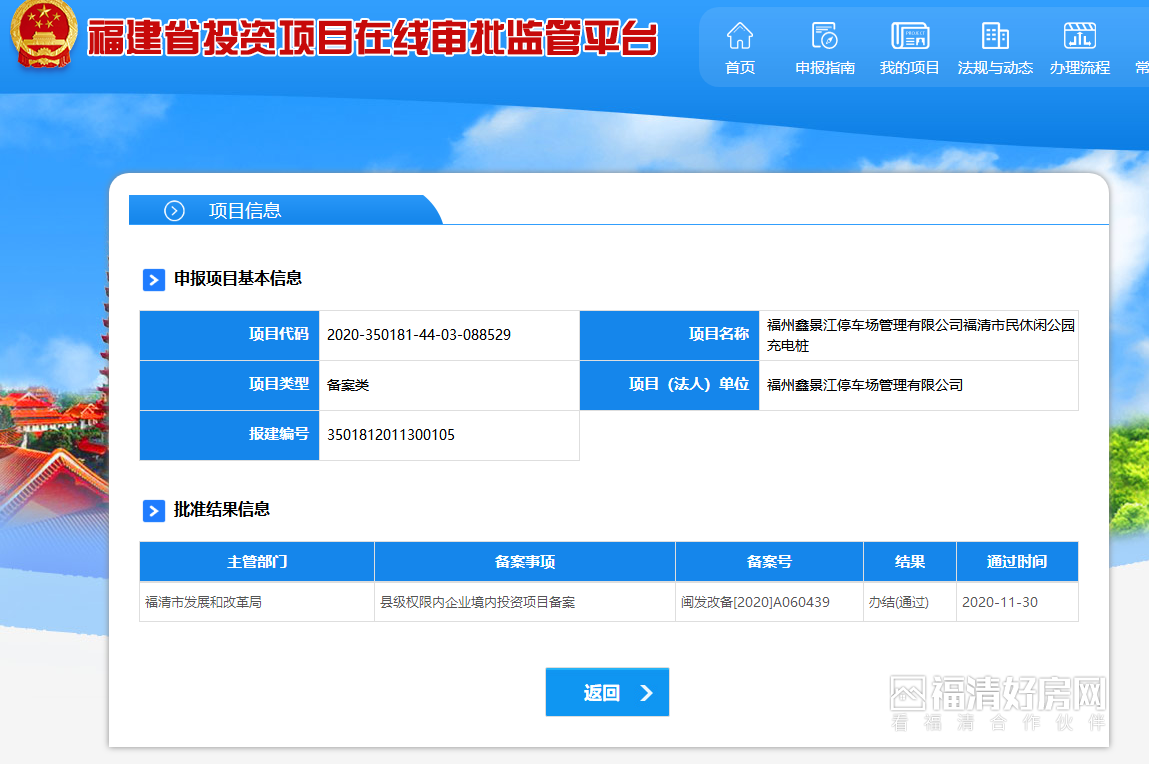Click the 项目类型 label cell
The height and width of the screenshot is (764, 1149).
(229, 385)
